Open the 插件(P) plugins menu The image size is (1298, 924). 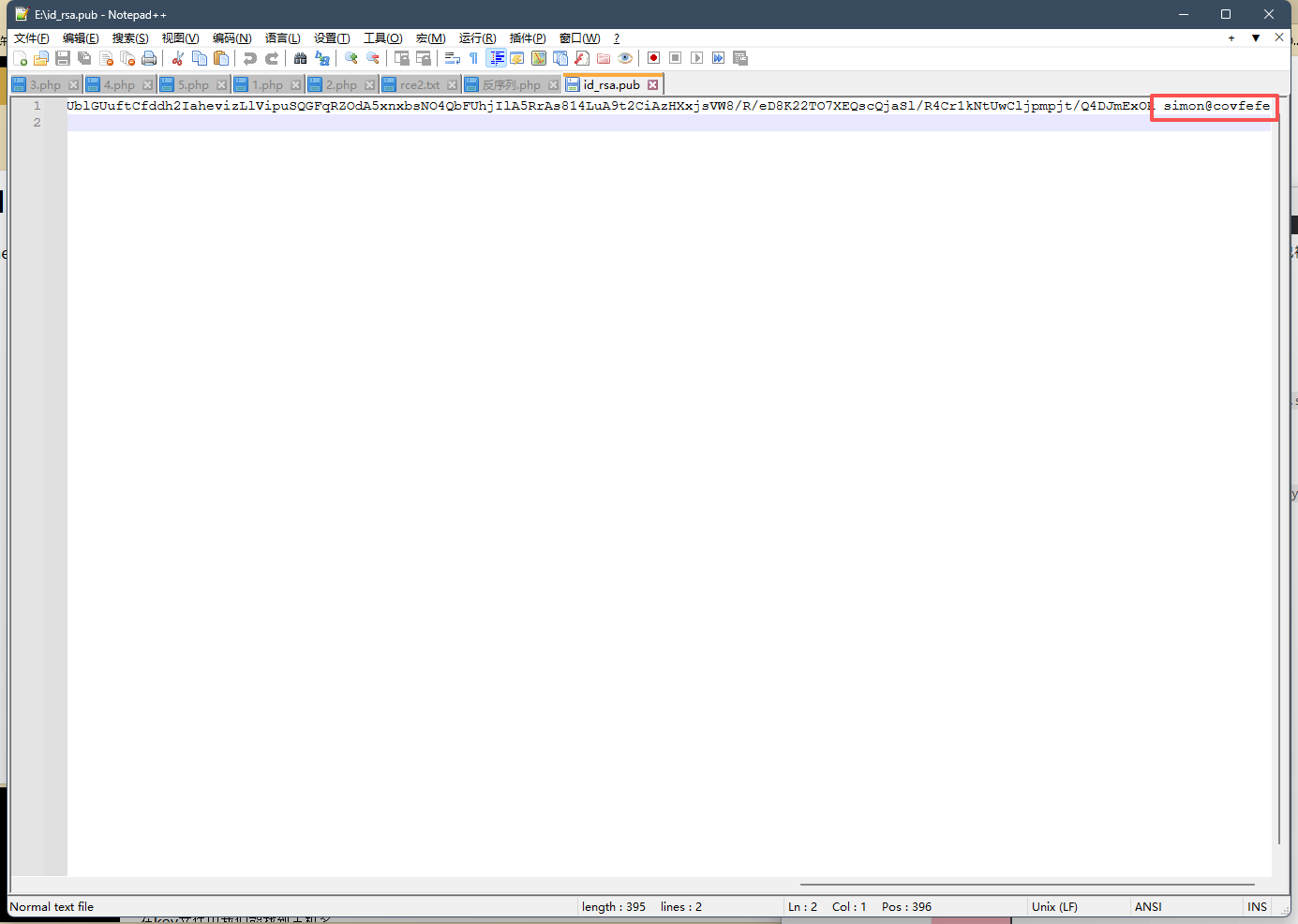[527, 38]
